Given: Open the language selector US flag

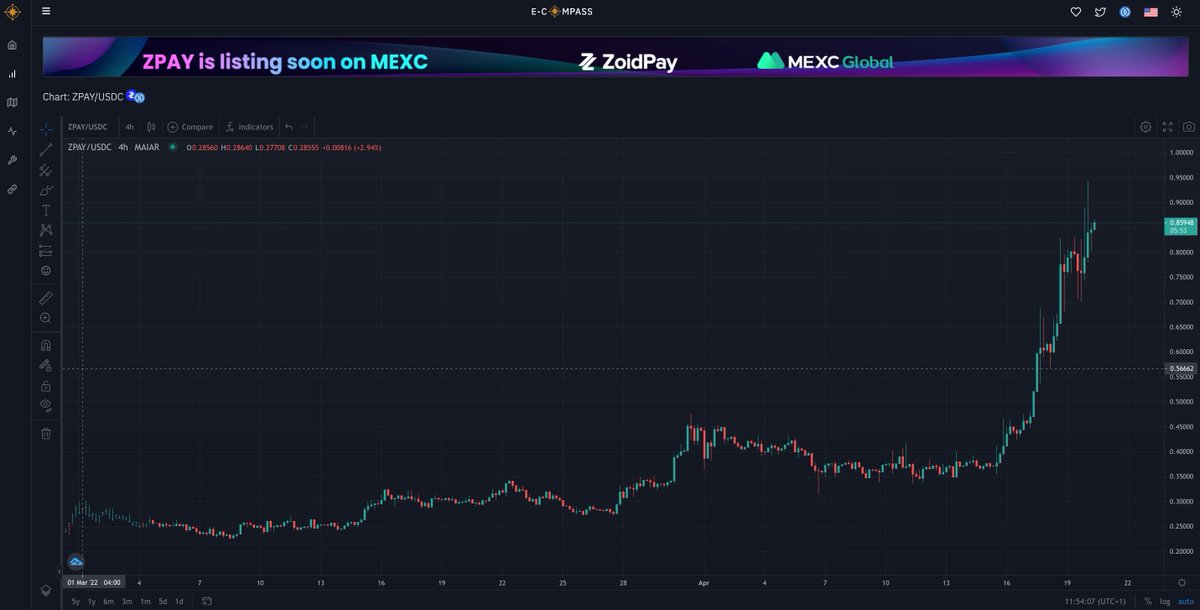Looking at the screenshot, I should click(x=1151, y=12).
